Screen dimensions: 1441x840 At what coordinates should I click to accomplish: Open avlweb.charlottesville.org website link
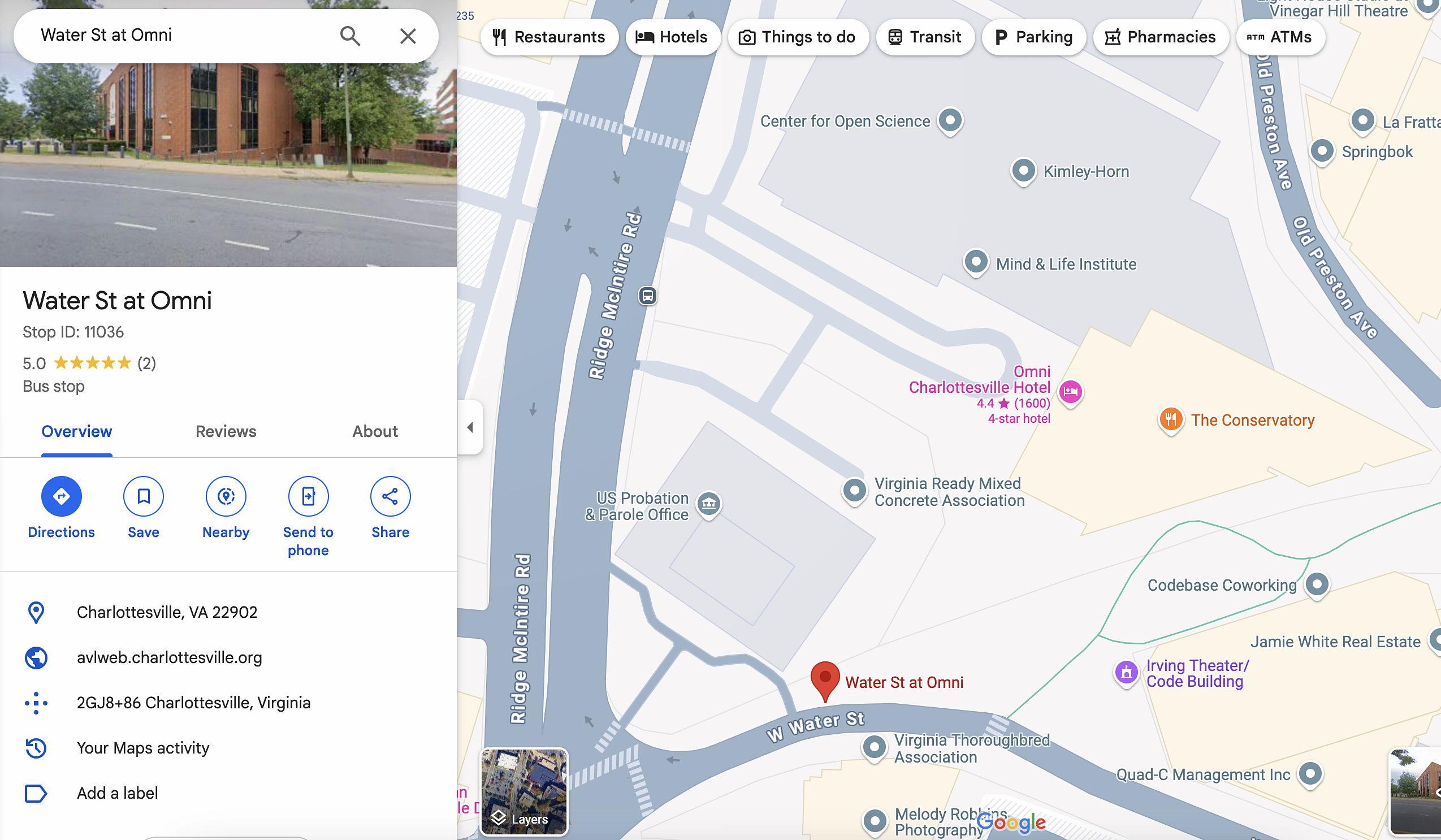point(169,657)
